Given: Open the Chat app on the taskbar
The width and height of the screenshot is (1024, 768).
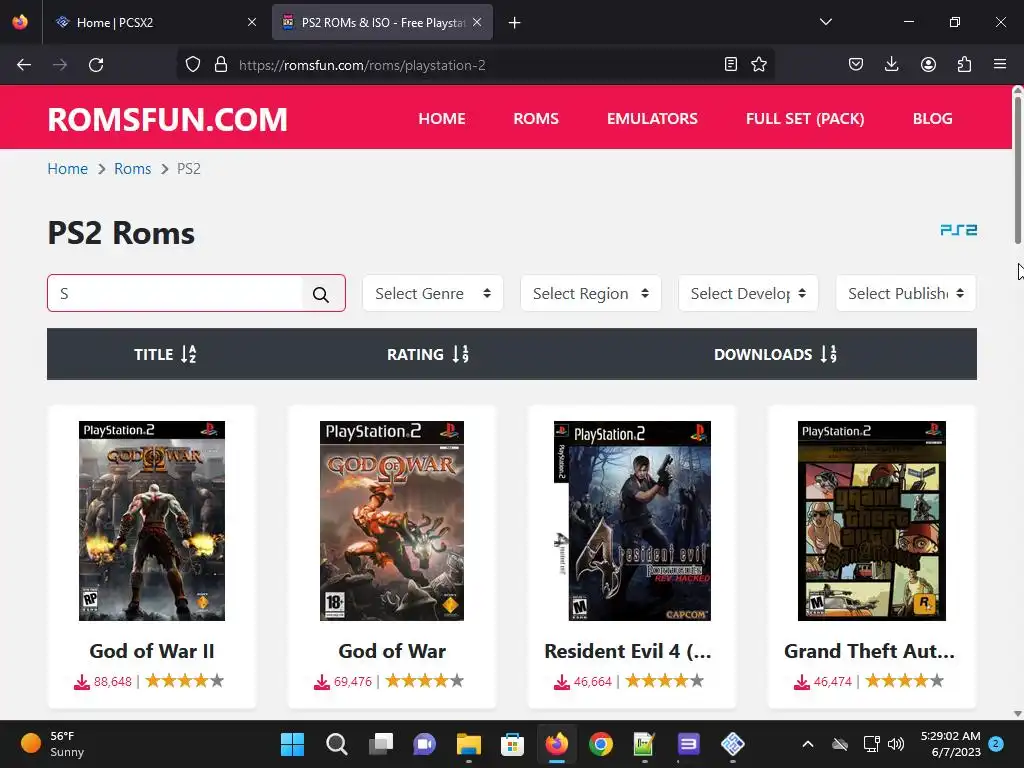Looking at the screenshot, I should click(x=424, y=744).
